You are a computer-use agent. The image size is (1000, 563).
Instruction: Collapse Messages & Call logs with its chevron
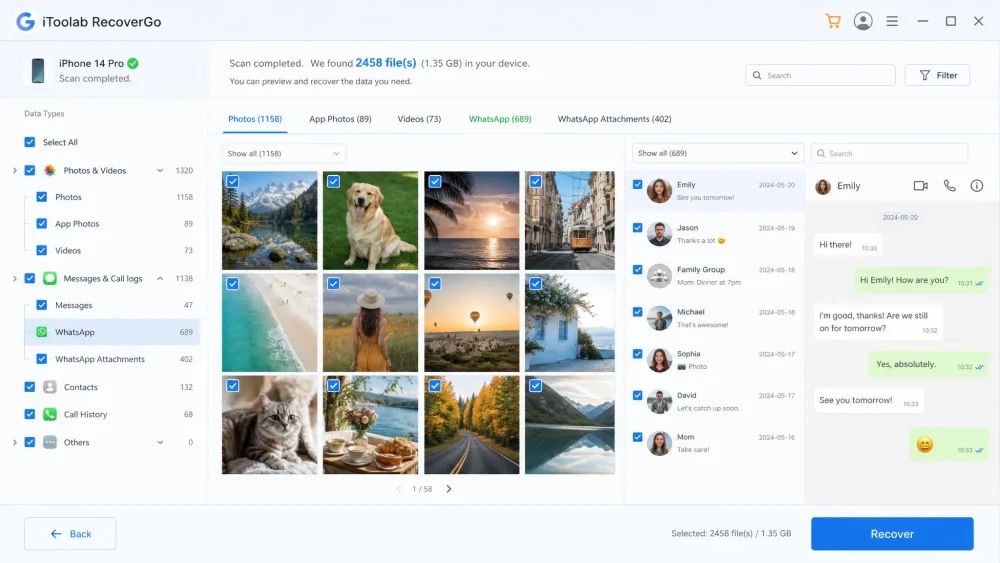tap(160, 279)
